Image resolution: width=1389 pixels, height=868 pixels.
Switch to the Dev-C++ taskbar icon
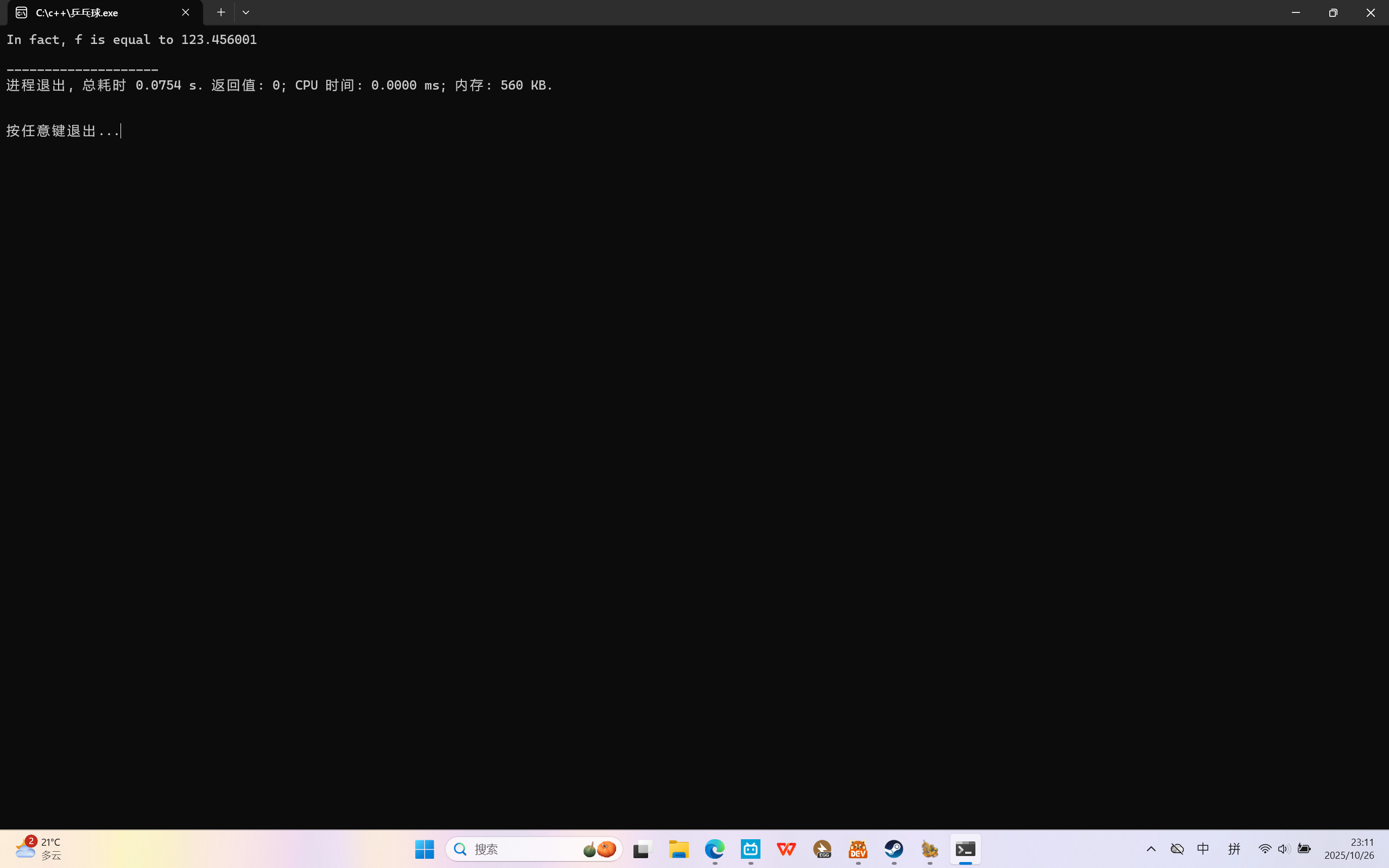coord(858,848)
